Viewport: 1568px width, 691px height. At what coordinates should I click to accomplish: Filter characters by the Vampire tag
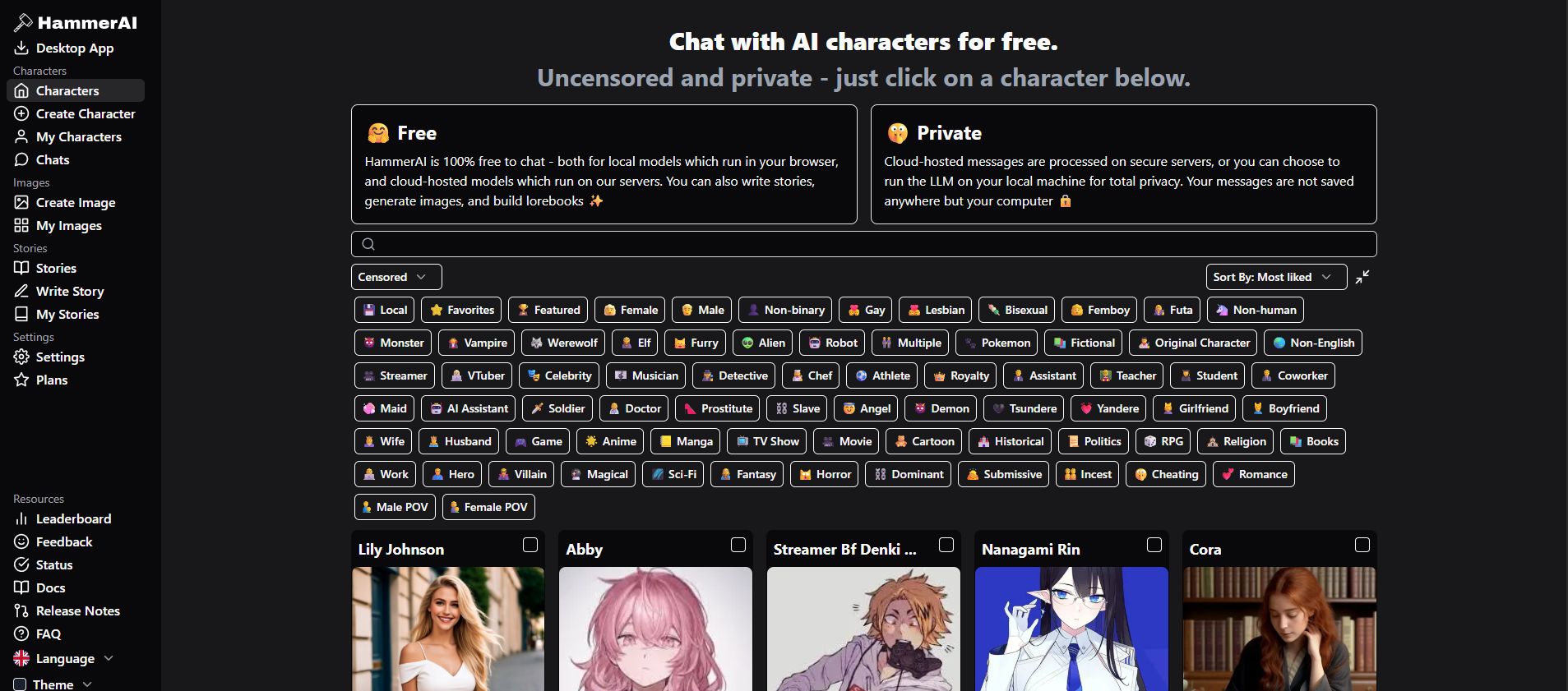point(477,343)
